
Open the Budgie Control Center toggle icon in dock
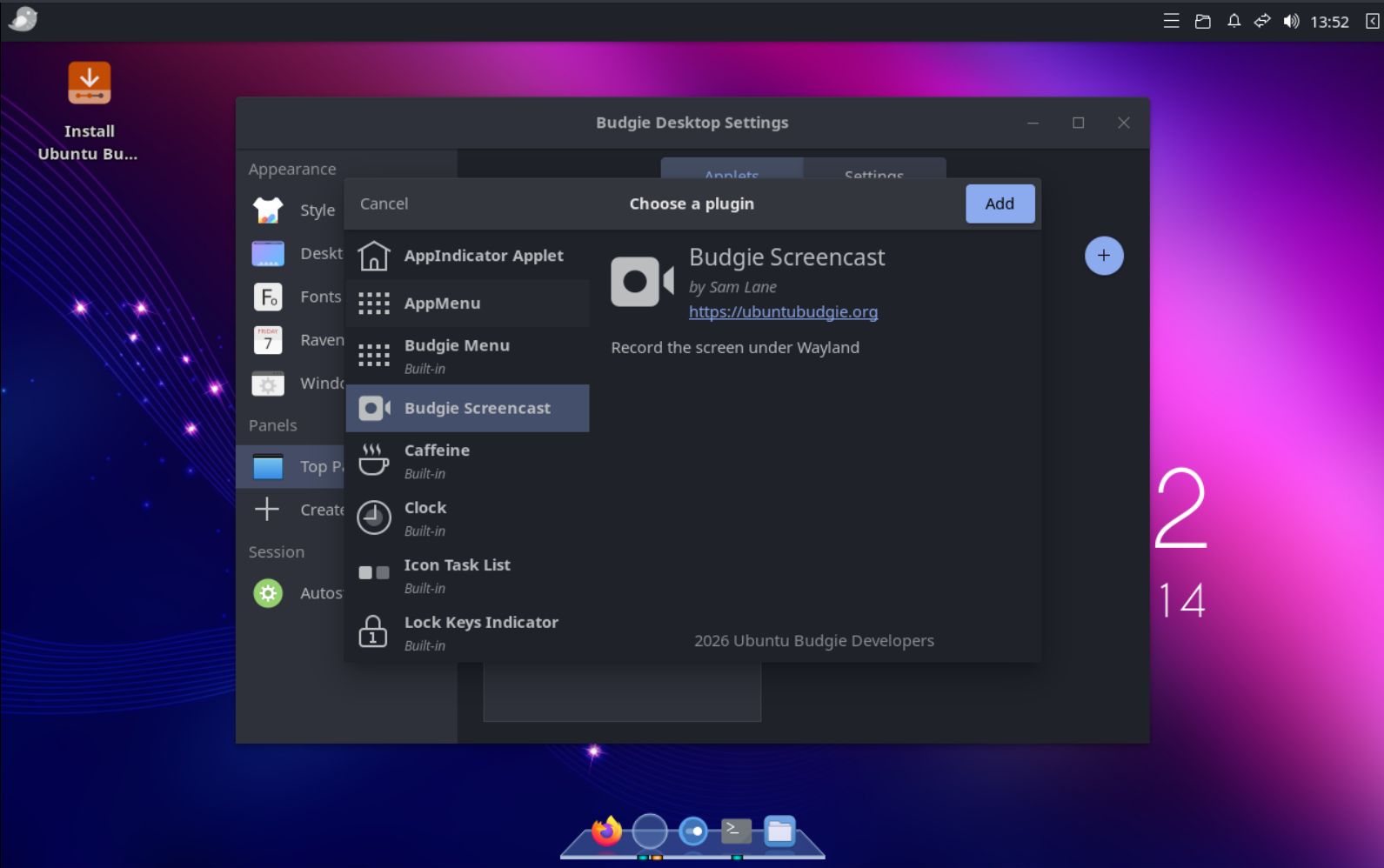(693, 831)
